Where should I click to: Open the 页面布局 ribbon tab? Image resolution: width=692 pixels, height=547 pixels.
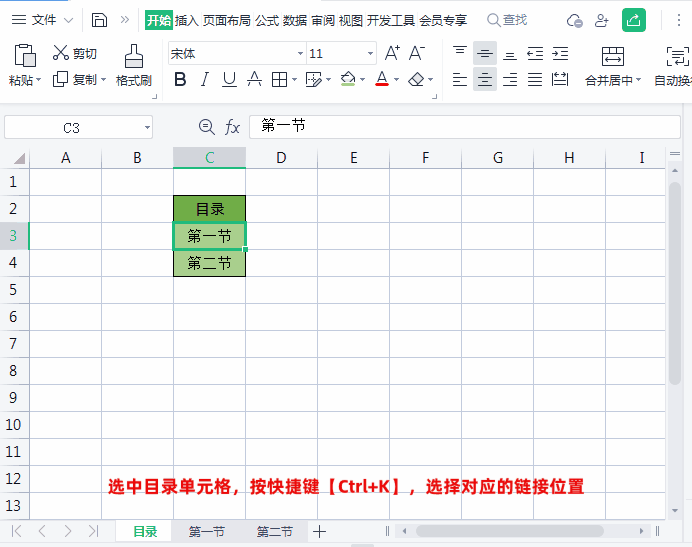(226, 20)
